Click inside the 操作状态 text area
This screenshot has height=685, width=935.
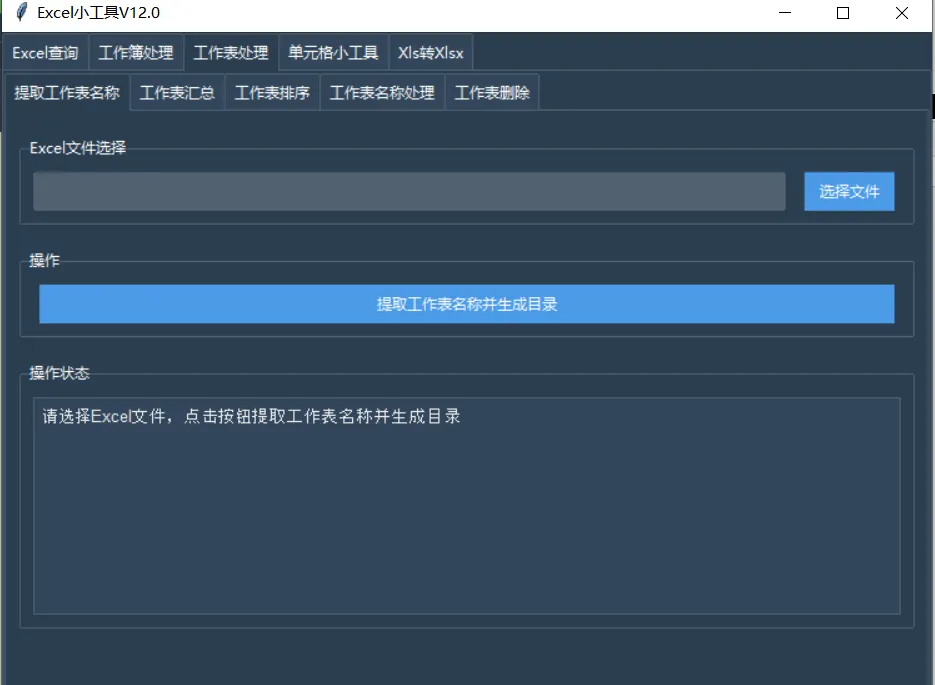tap(466, 506)
